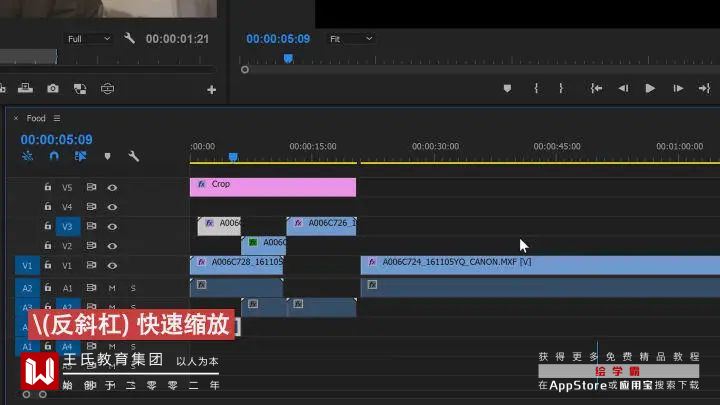Hide track V2 with eye icon

(x=112, y=246)
